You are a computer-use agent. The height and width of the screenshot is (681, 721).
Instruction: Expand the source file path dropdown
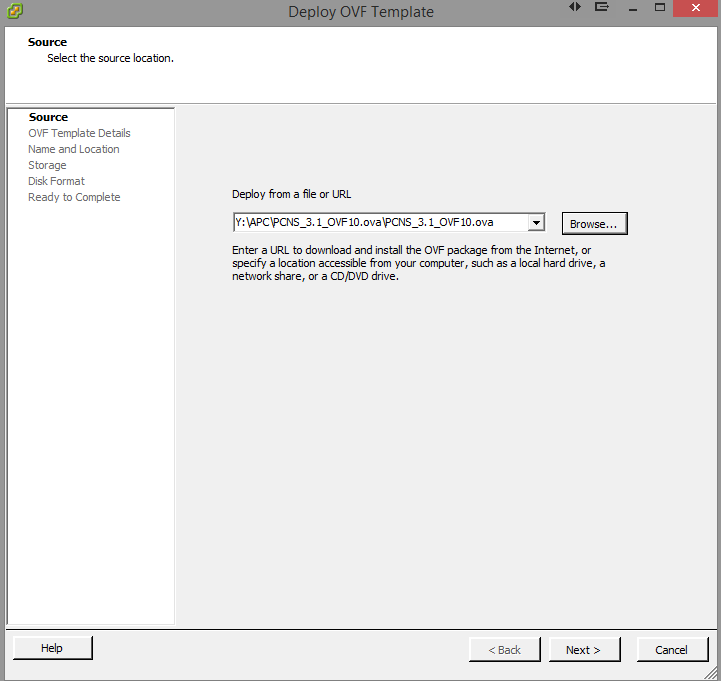coord(536,223)
